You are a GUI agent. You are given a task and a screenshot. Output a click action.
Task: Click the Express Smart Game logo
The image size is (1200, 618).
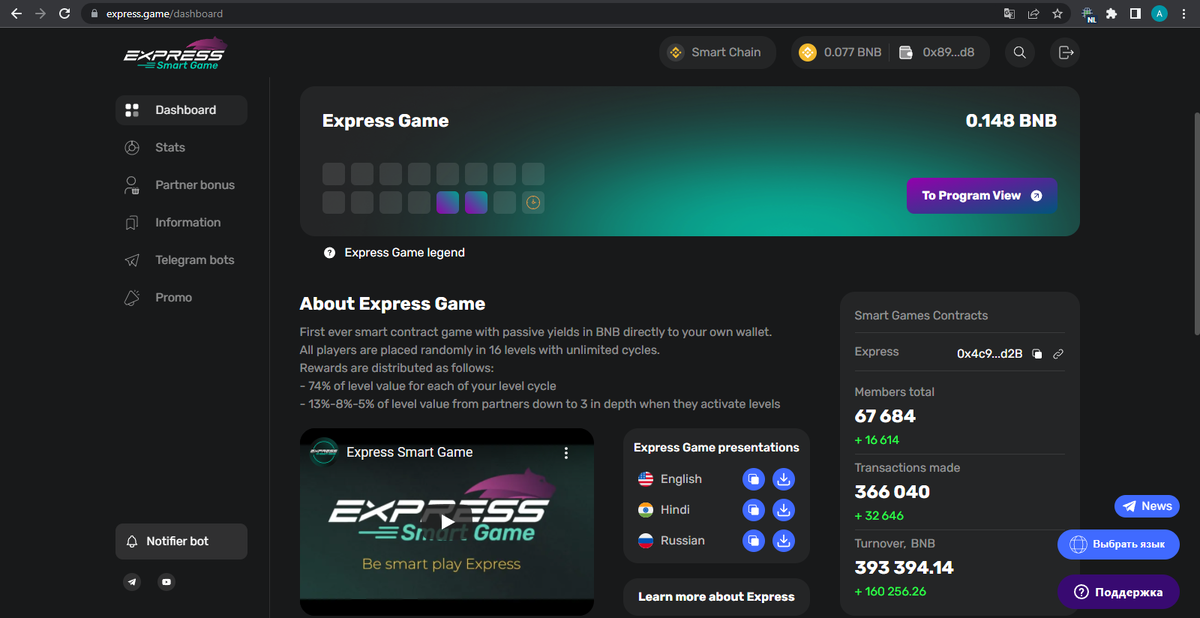click(175, 55)
